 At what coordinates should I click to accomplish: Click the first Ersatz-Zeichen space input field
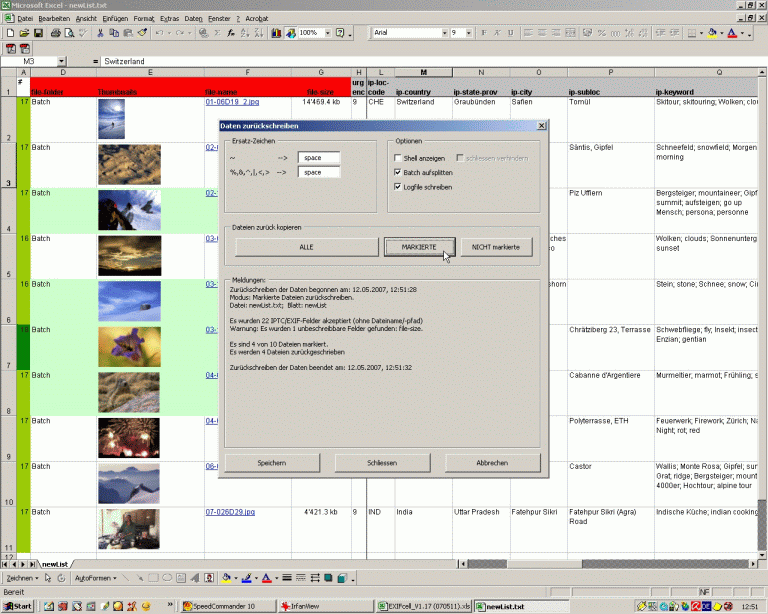pos(318,158)
